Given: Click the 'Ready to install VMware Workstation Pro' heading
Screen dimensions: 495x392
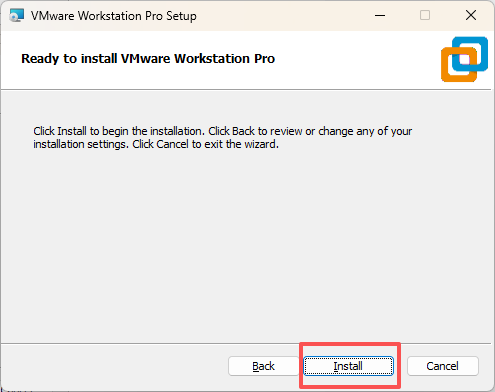Looking at the screenshot, I should [x=148, y=59].
